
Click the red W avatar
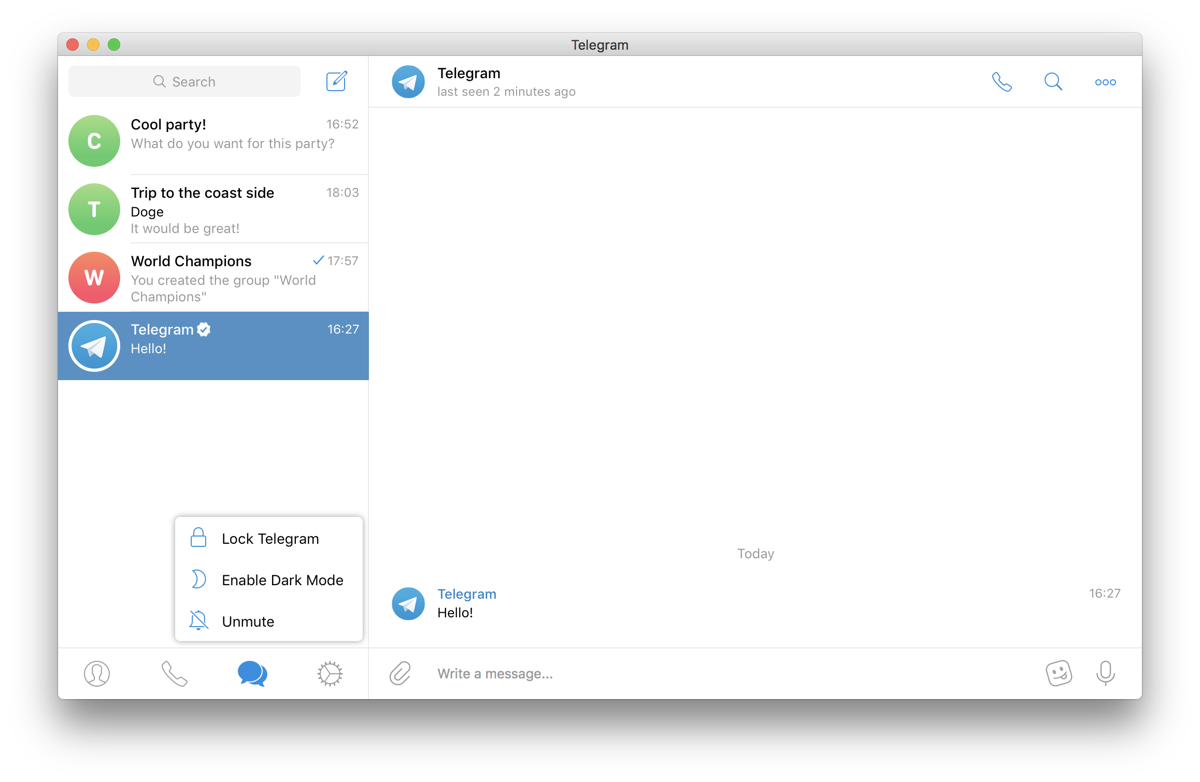point(94,277)
